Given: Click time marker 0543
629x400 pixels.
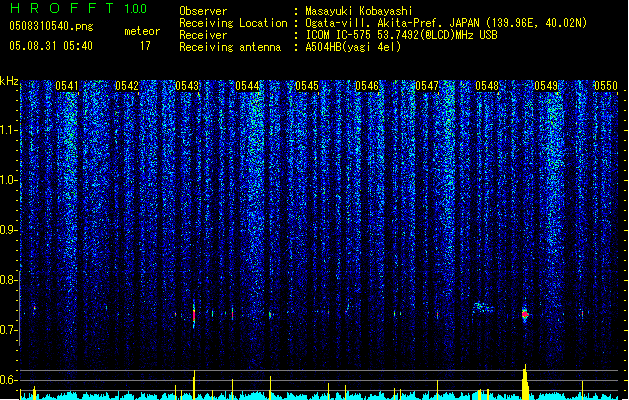Looking at the screenshot, I should click(x=187, y=86).
